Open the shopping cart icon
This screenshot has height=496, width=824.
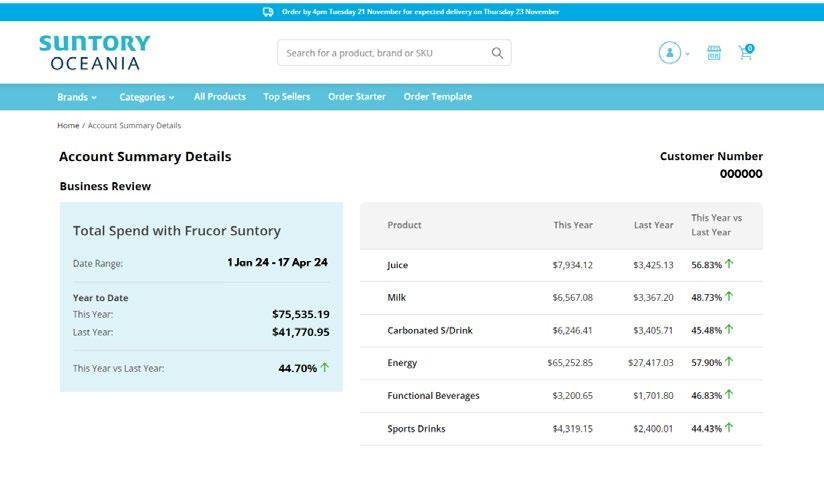point(746,51)
